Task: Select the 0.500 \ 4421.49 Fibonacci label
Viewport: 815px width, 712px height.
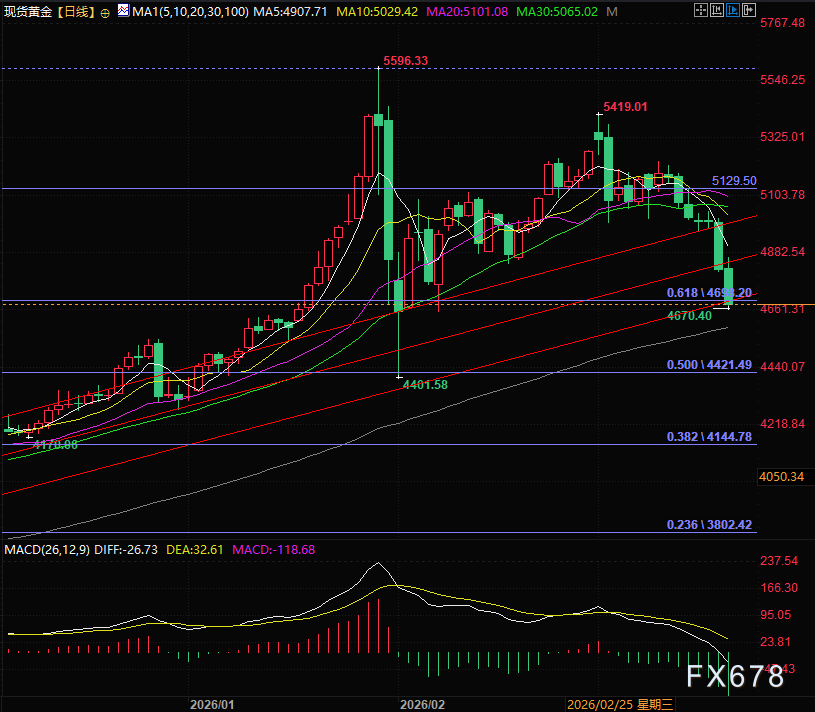Action: (709, 365)
